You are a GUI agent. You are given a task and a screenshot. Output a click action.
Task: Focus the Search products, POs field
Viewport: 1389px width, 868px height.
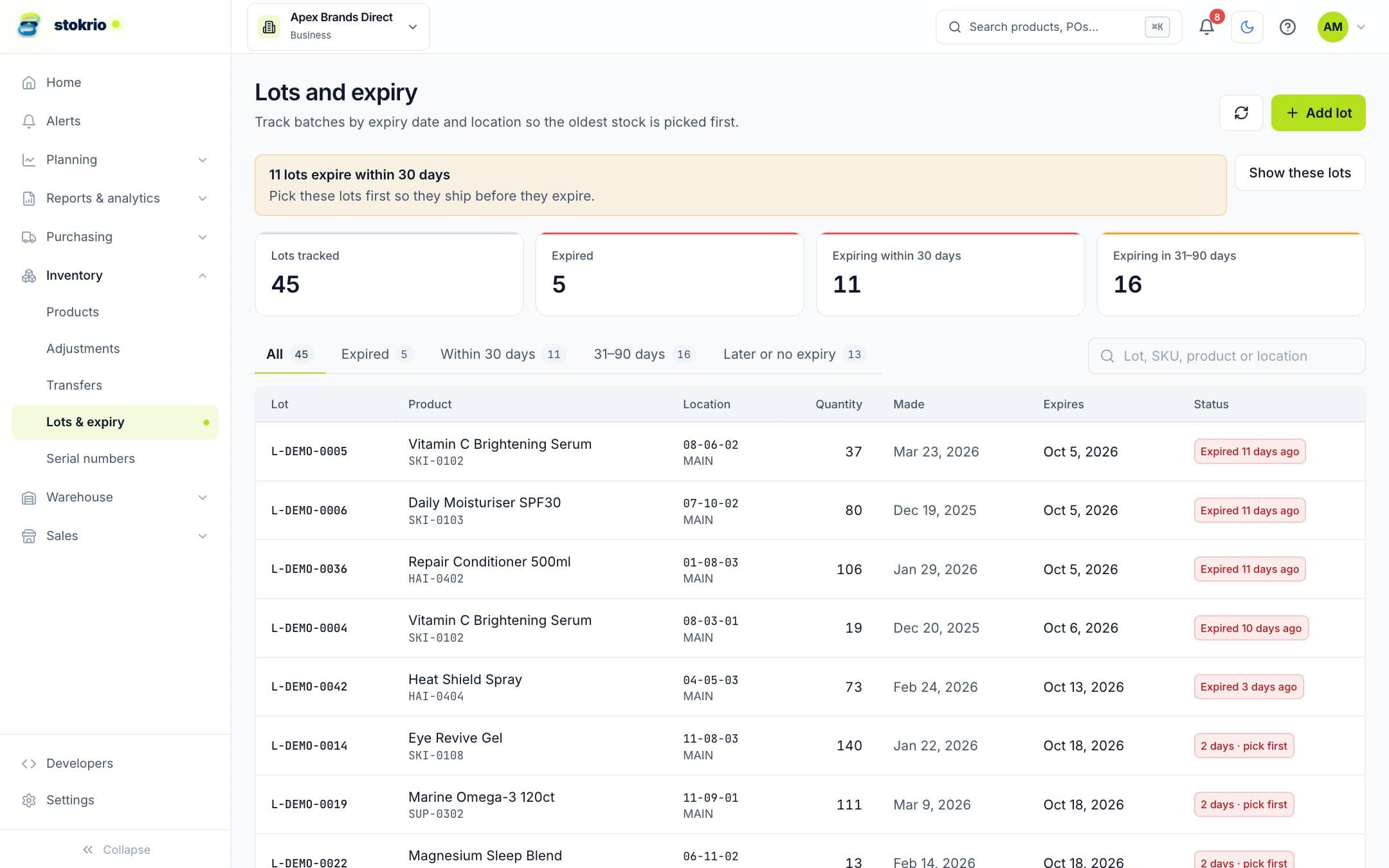tap(1058, 27)
